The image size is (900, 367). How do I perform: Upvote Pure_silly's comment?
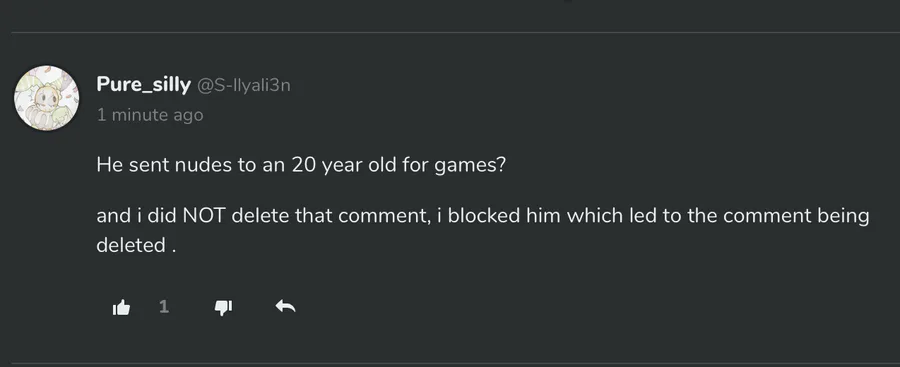tap(121, 307)
